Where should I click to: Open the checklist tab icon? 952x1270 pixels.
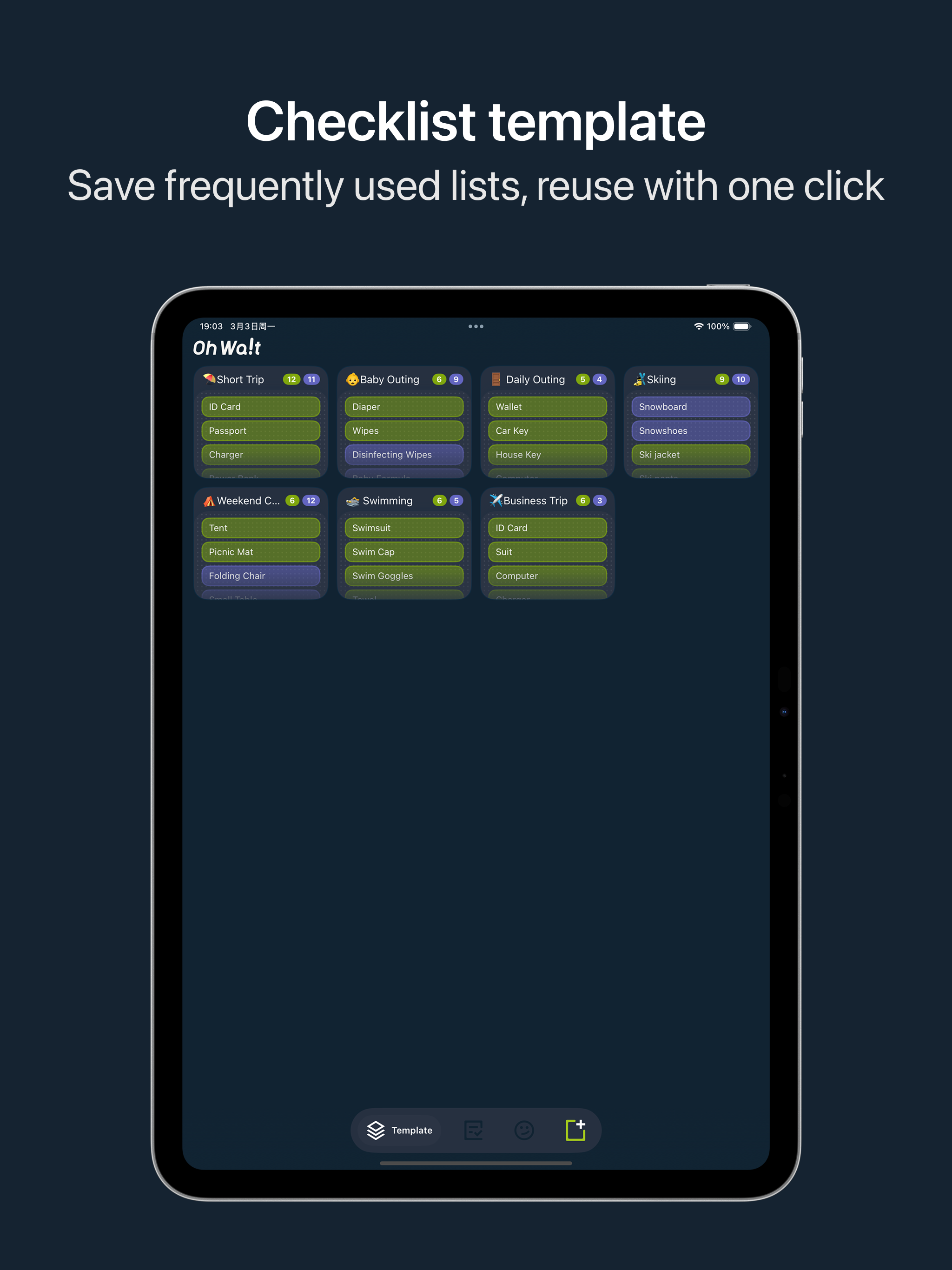point(473,1130)
